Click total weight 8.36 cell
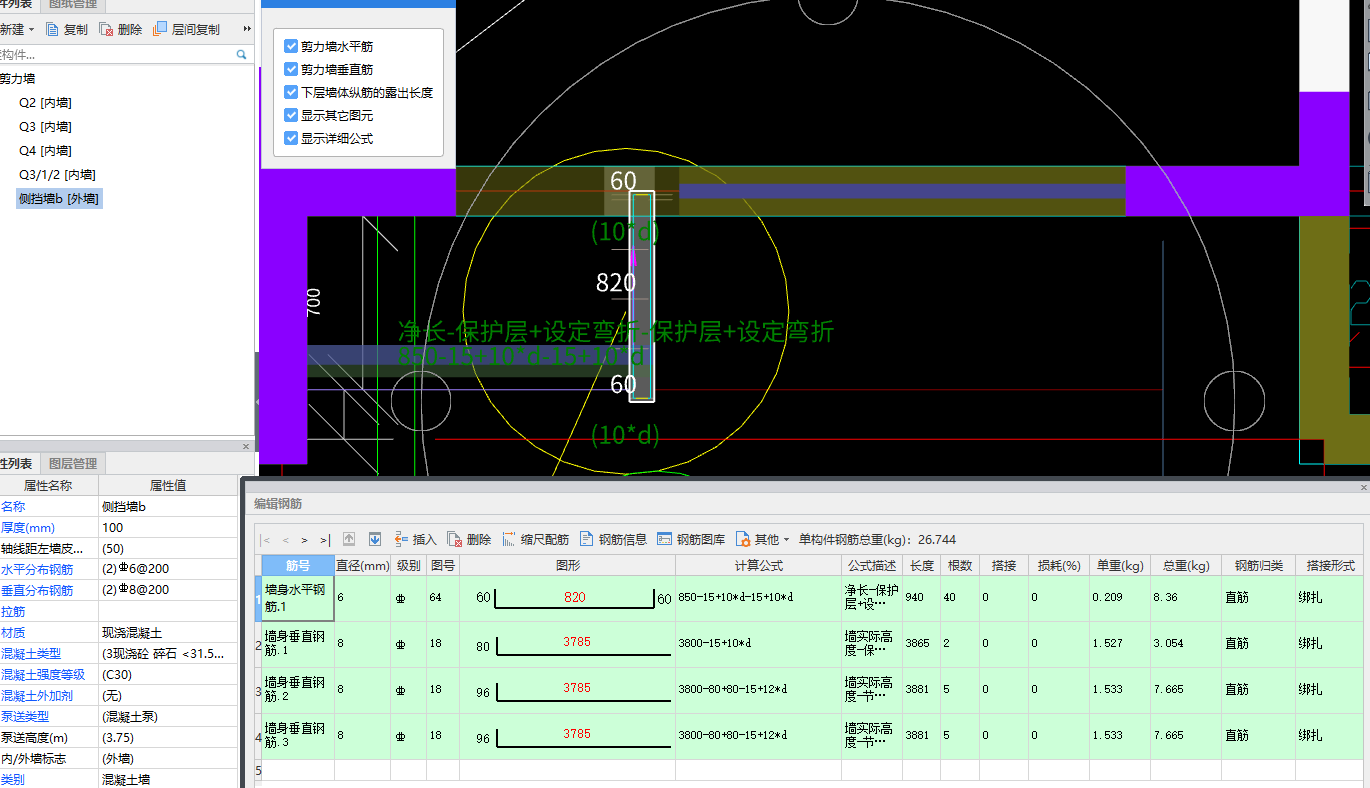The width and height of the screenshot is (1370, 788). [x=1185, y=598]
